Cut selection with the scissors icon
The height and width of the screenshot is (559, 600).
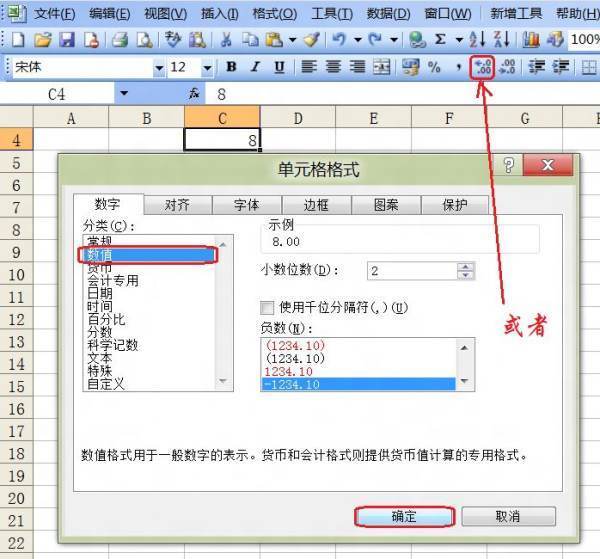pos(226,39)
